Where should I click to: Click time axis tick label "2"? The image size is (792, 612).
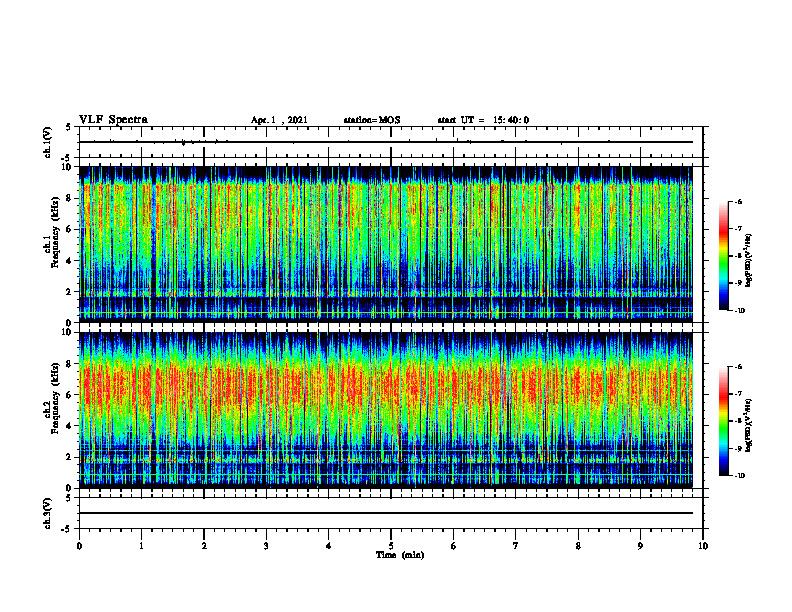[x=204, y=546]
